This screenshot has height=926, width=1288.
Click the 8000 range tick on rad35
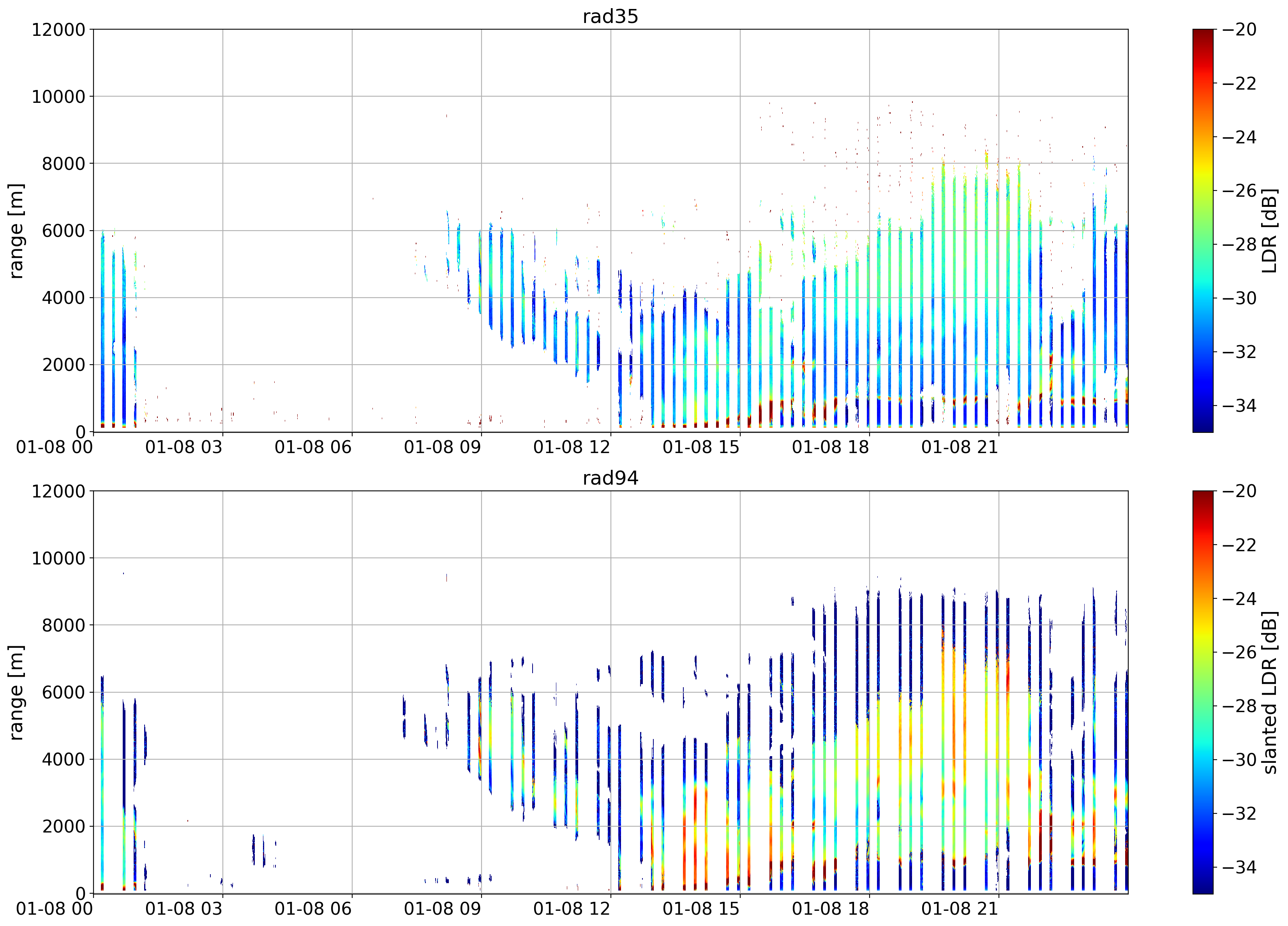(x=64, y=164)
